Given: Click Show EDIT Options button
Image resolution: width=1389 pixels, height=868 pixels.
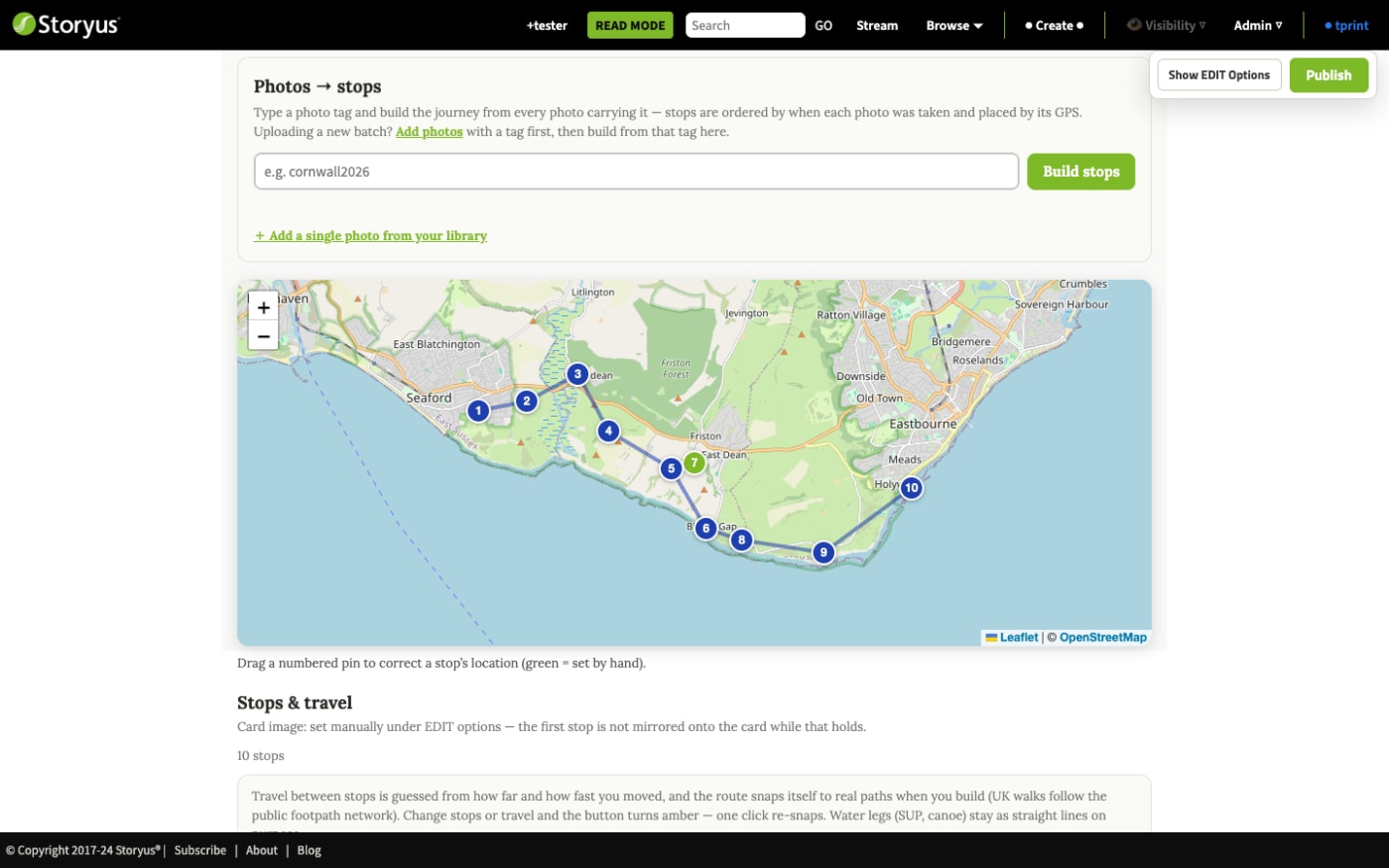Looking at the screenshot, I should pyautogui.click(x=1219, y=75).
